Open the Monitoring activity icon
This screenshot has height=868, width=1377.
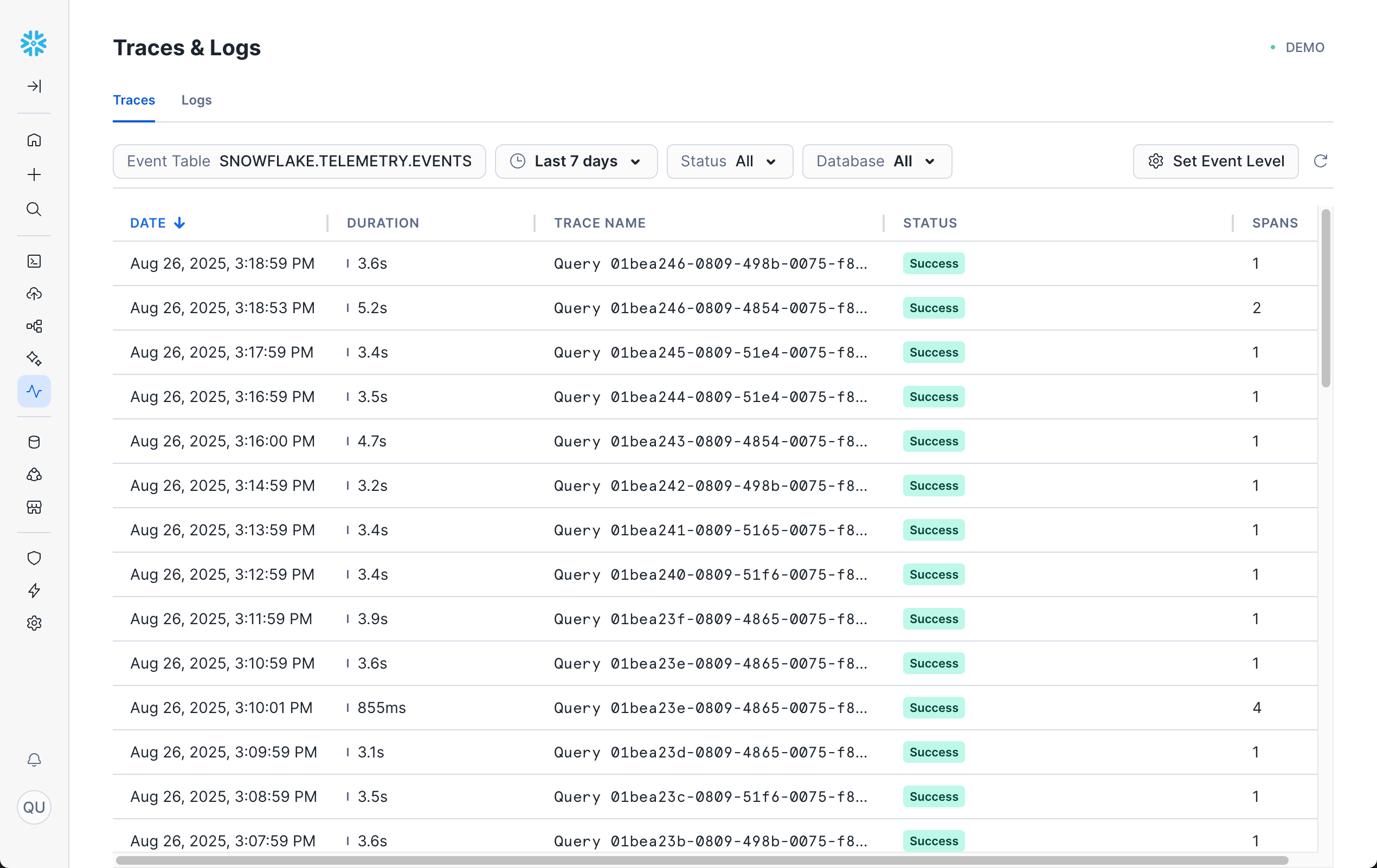34,391
